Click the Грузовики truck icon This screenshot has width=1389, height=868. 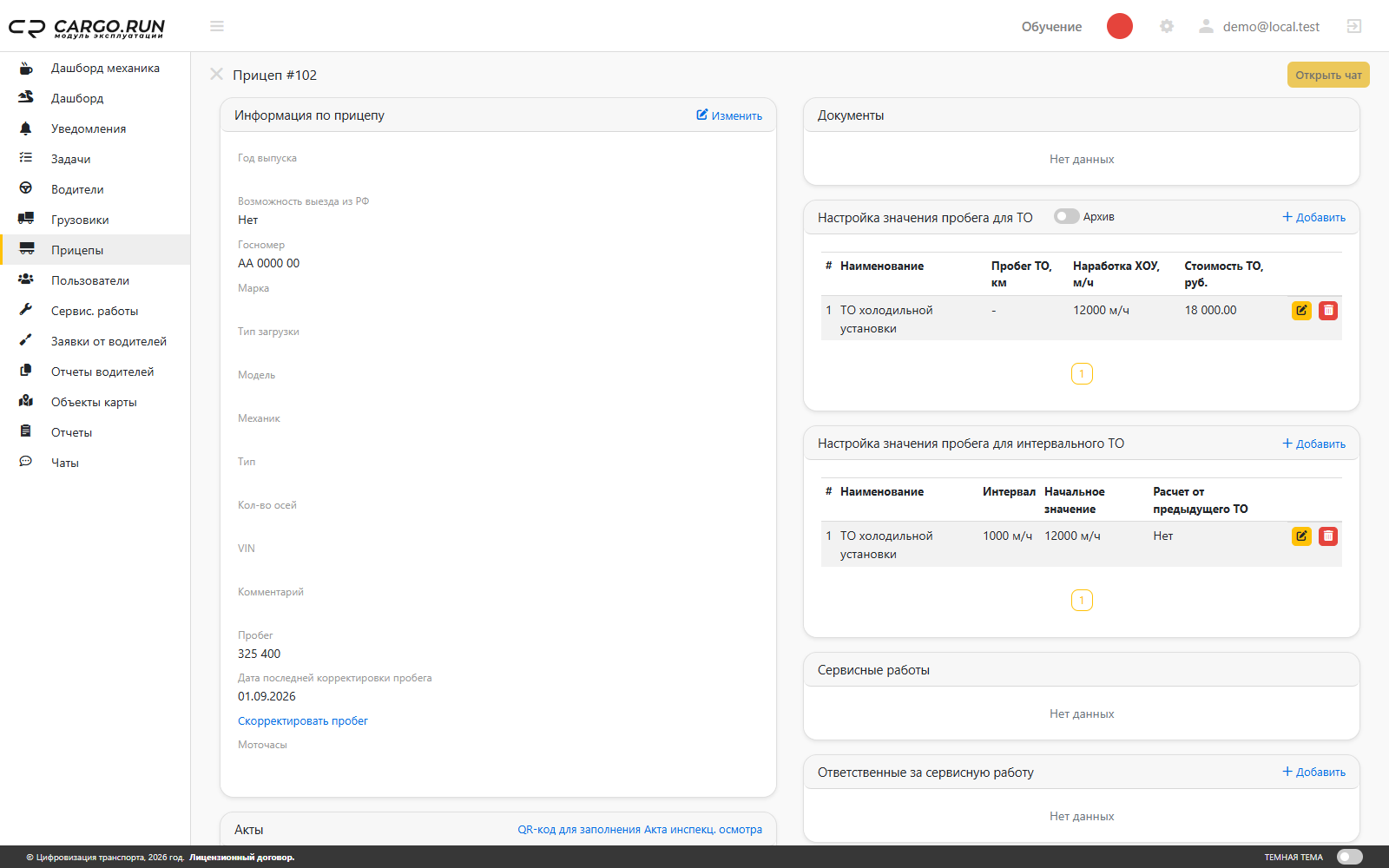point(26,219)
